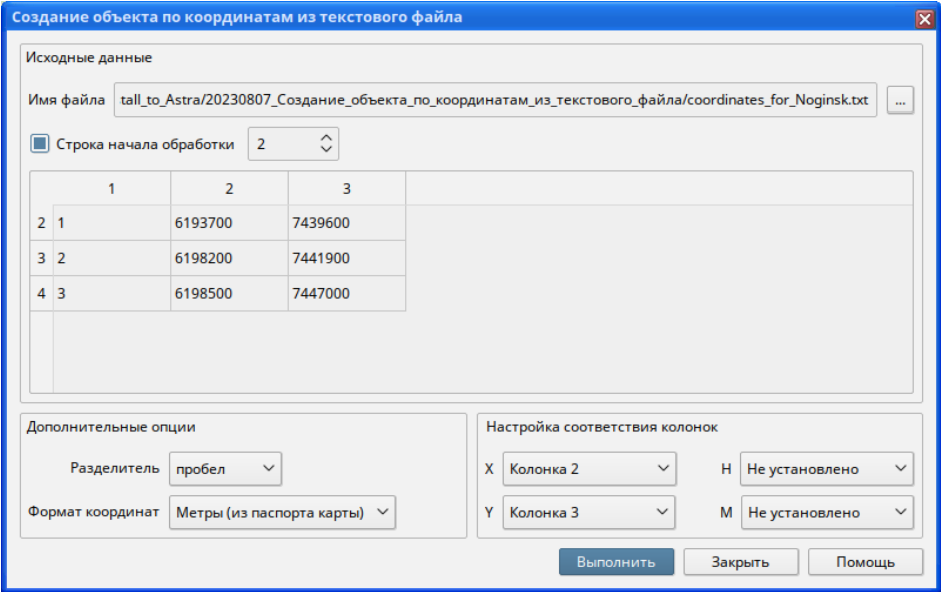The width and height of the screenshot is (941, 592).
Task: Open the X column dropdown 'Колонка 2'
Action: pyautogui.click(x=589, y=468)
